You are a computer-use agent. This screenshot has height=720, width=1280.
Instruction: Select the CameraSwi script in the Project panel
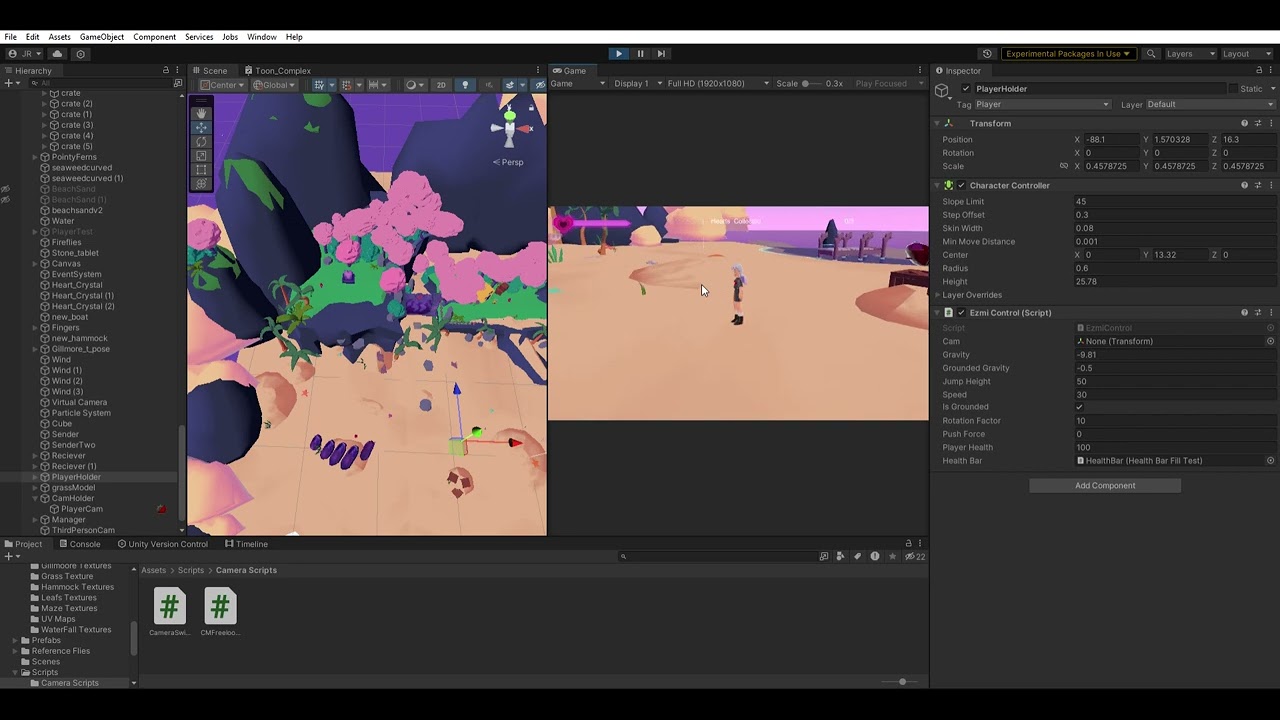pos(169,607)
